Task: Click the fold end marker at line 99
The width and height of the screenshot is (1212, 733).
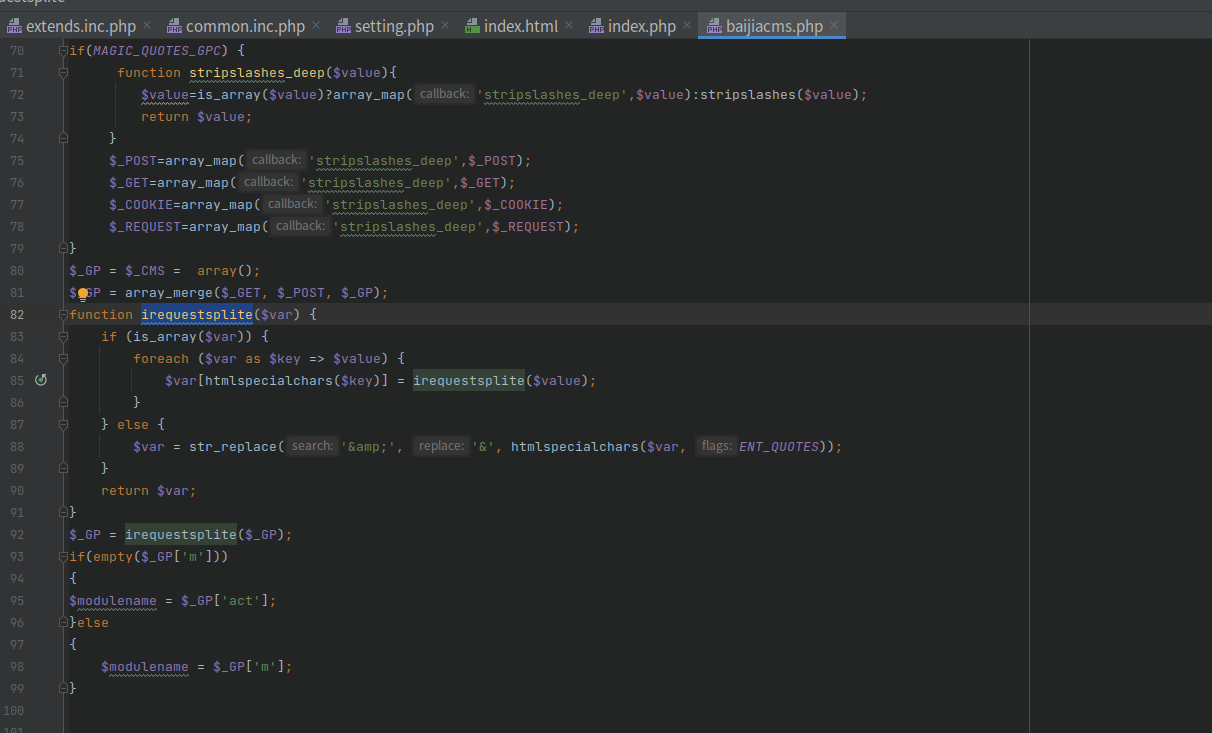Action: point(64,688)
